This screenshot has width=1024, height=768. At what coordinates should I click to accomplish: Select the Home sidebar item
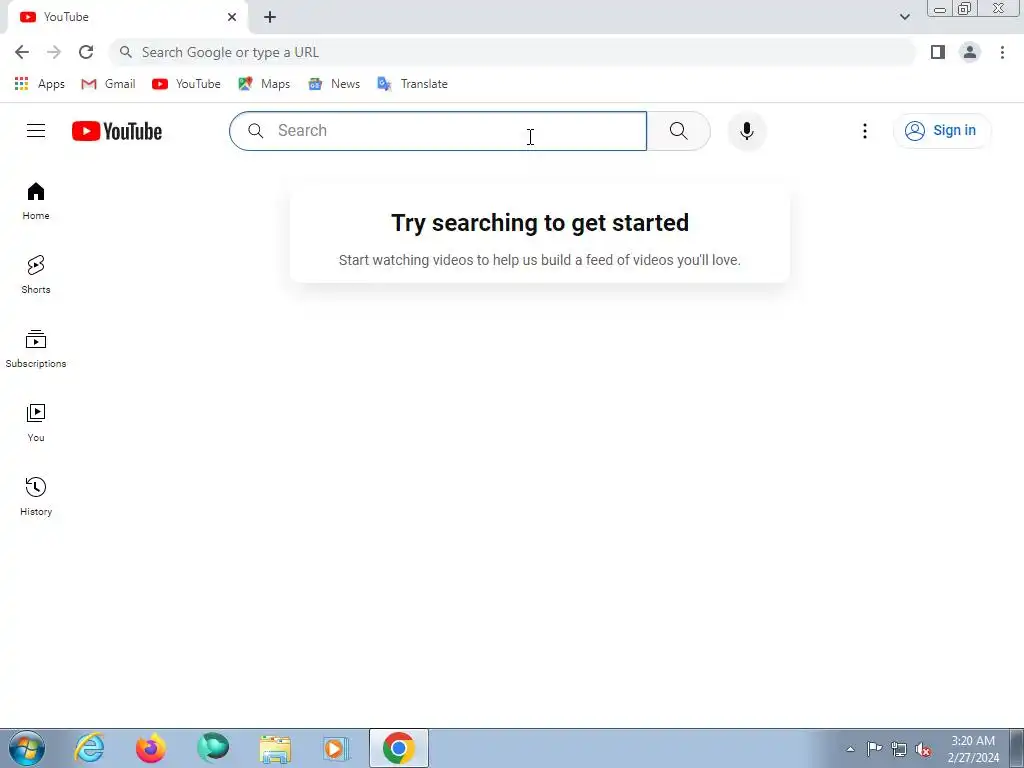[36, 200]
